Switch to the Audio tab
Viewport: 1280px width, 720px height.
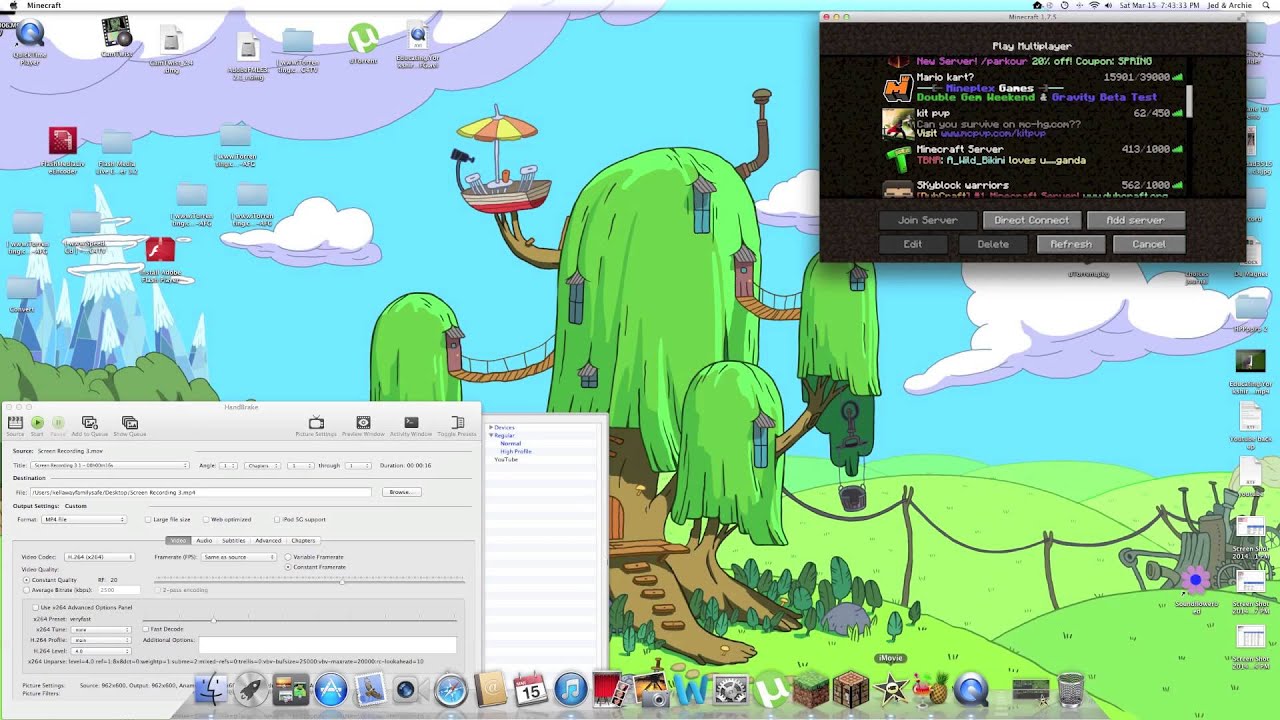(204, 541)
